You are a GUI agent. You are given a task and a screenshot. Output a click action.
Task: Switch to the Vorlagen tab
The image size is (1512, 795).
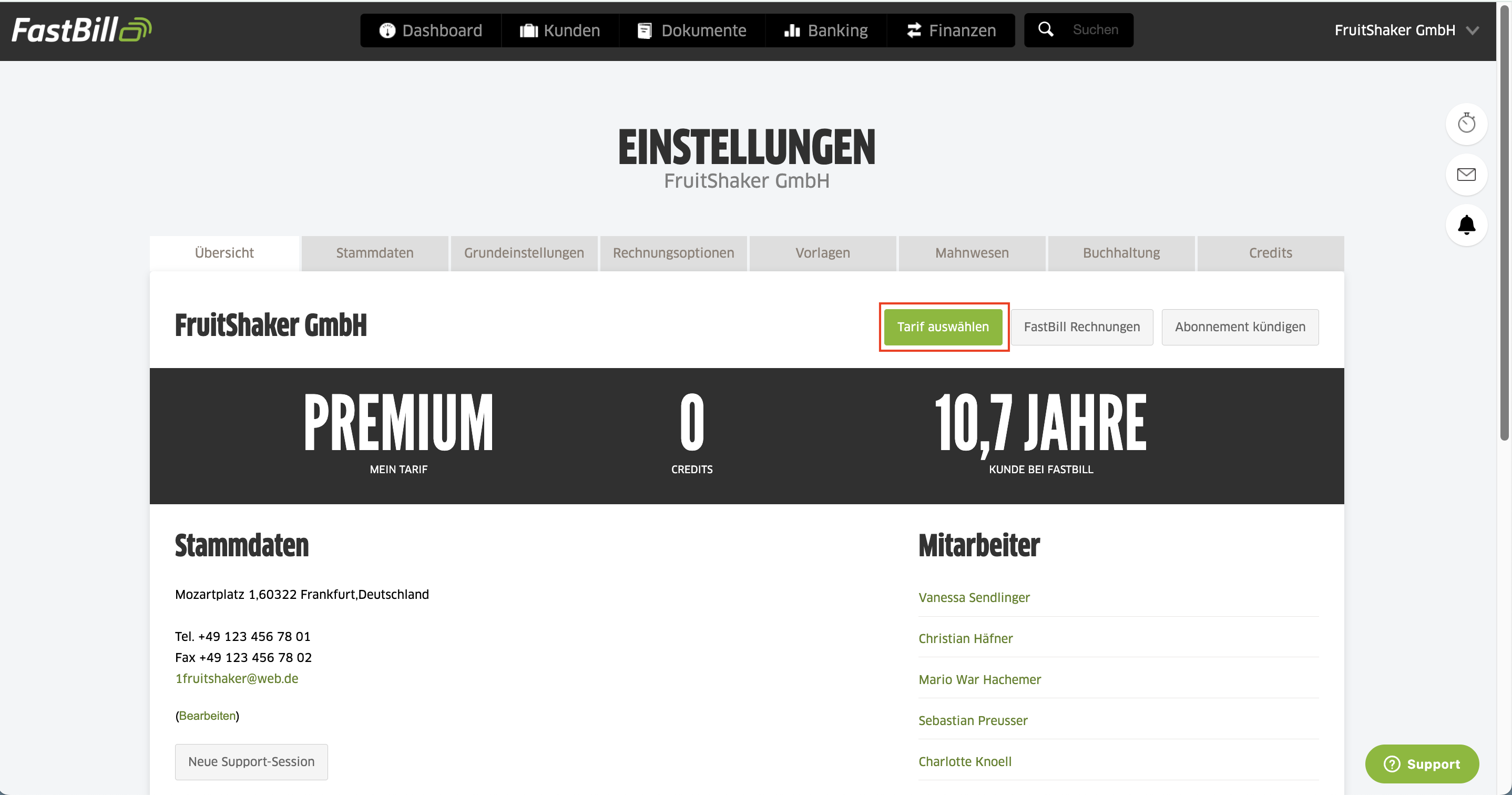click(x=822, y=253)
